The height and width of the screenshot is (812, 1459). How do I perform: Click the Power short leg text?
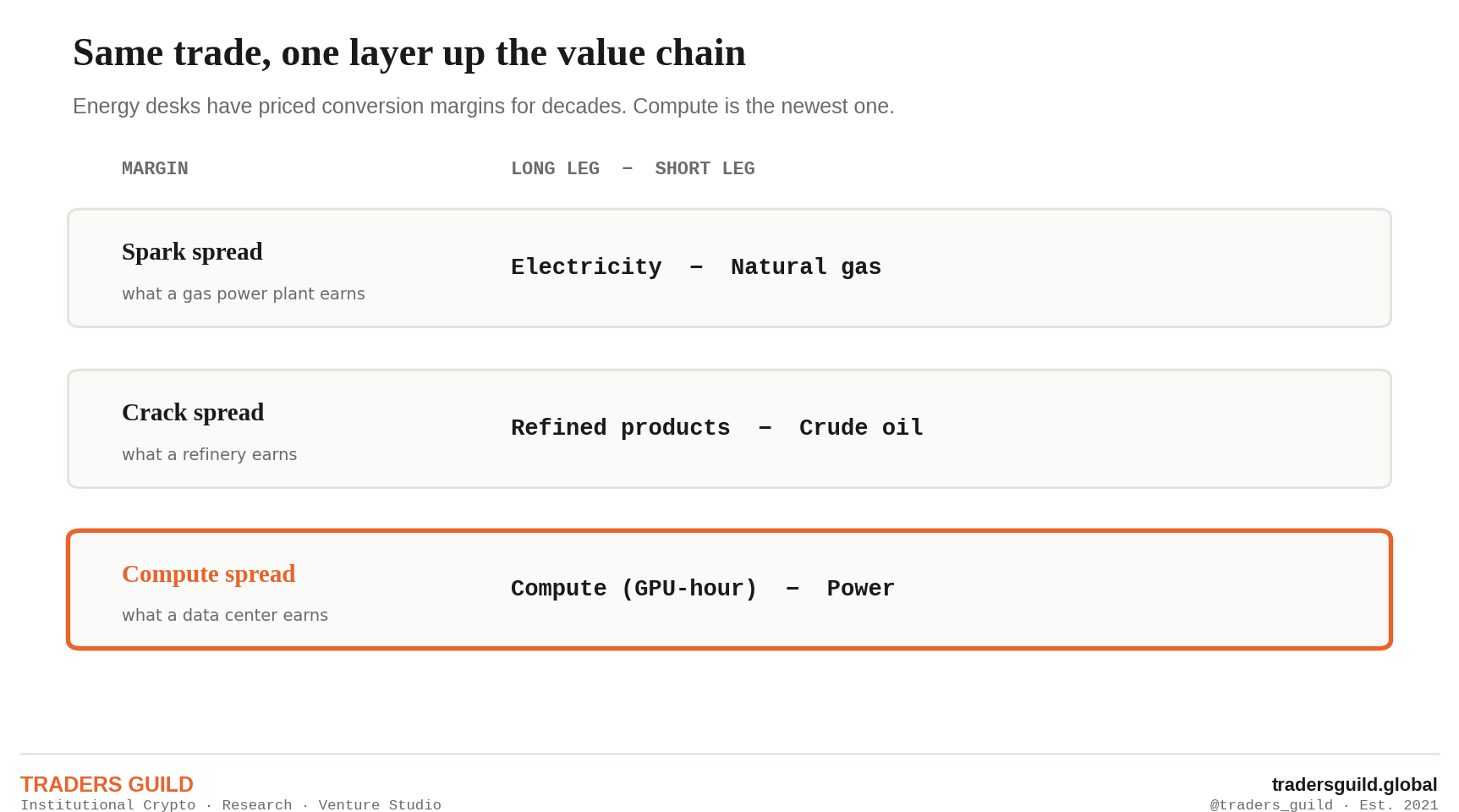click(861, 589)
